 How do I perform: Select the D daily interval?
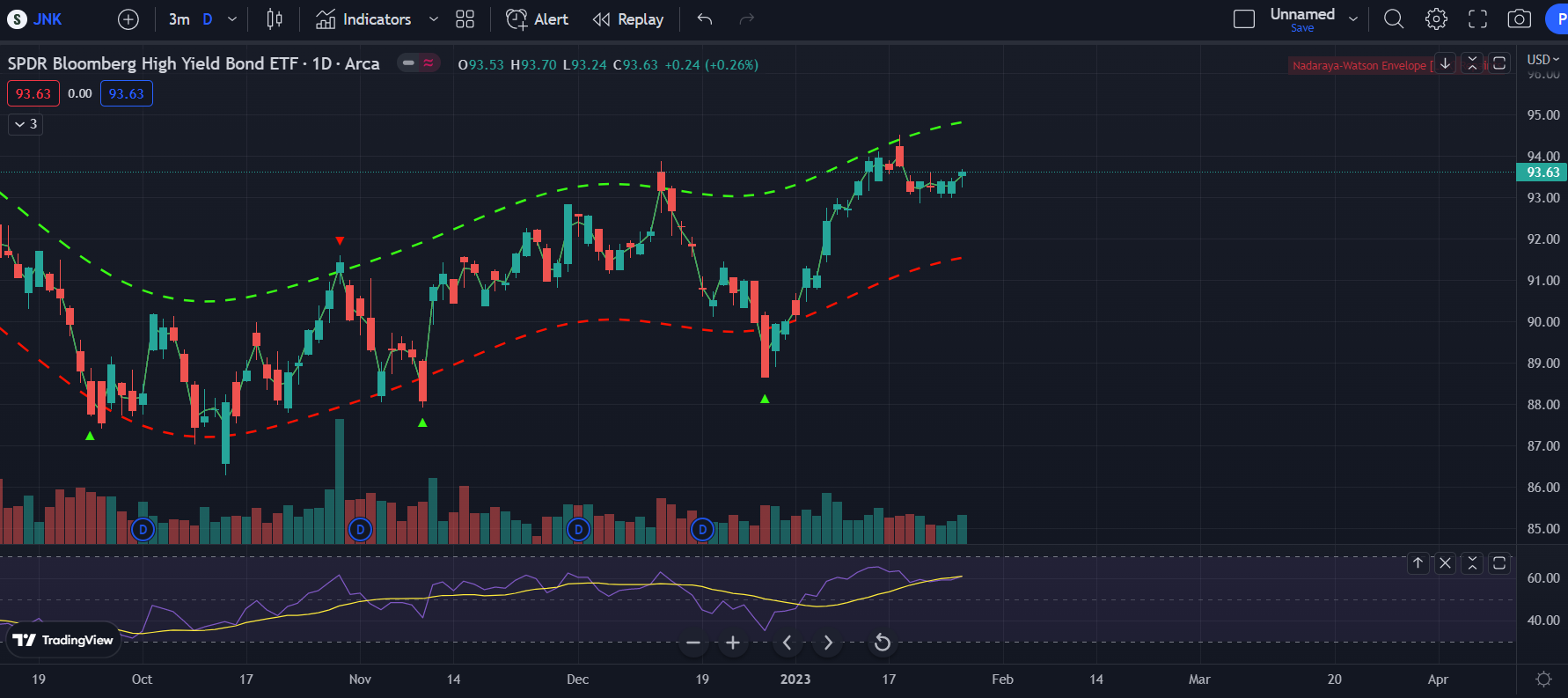pyautogui.click(x=208, y=19)
